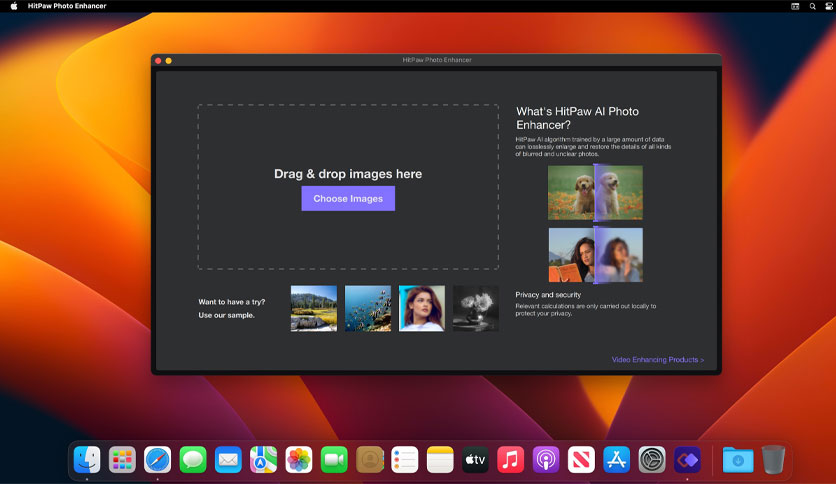This screenshot has width=836, height=484.
Task: Open Finder from the Dock
Action: click(87, 459)
